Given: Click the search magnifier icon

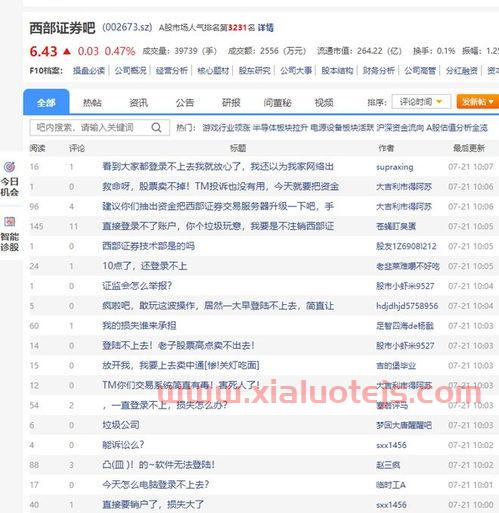Looking at the screenshot, I should coord(156,127).
